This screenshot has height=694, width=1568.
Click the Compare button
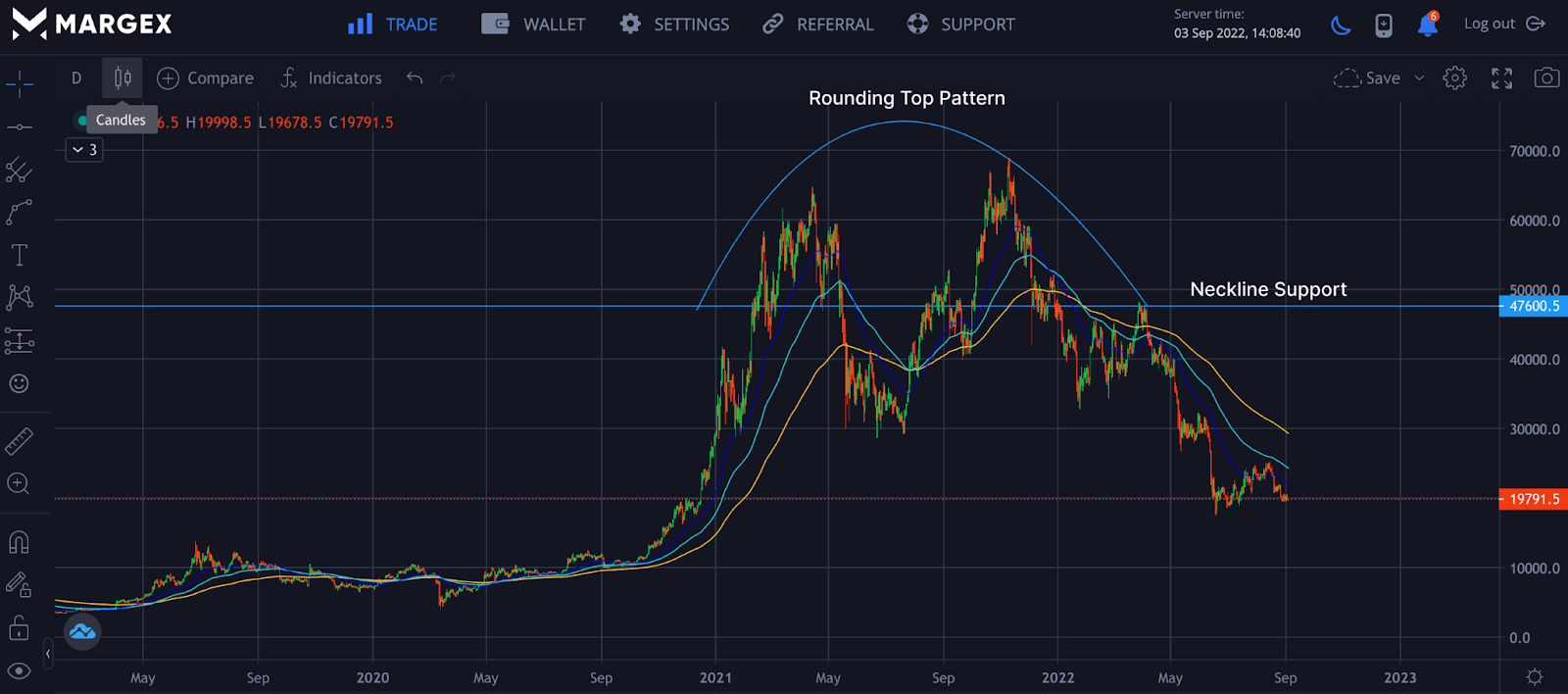click(x=206, y=78)
